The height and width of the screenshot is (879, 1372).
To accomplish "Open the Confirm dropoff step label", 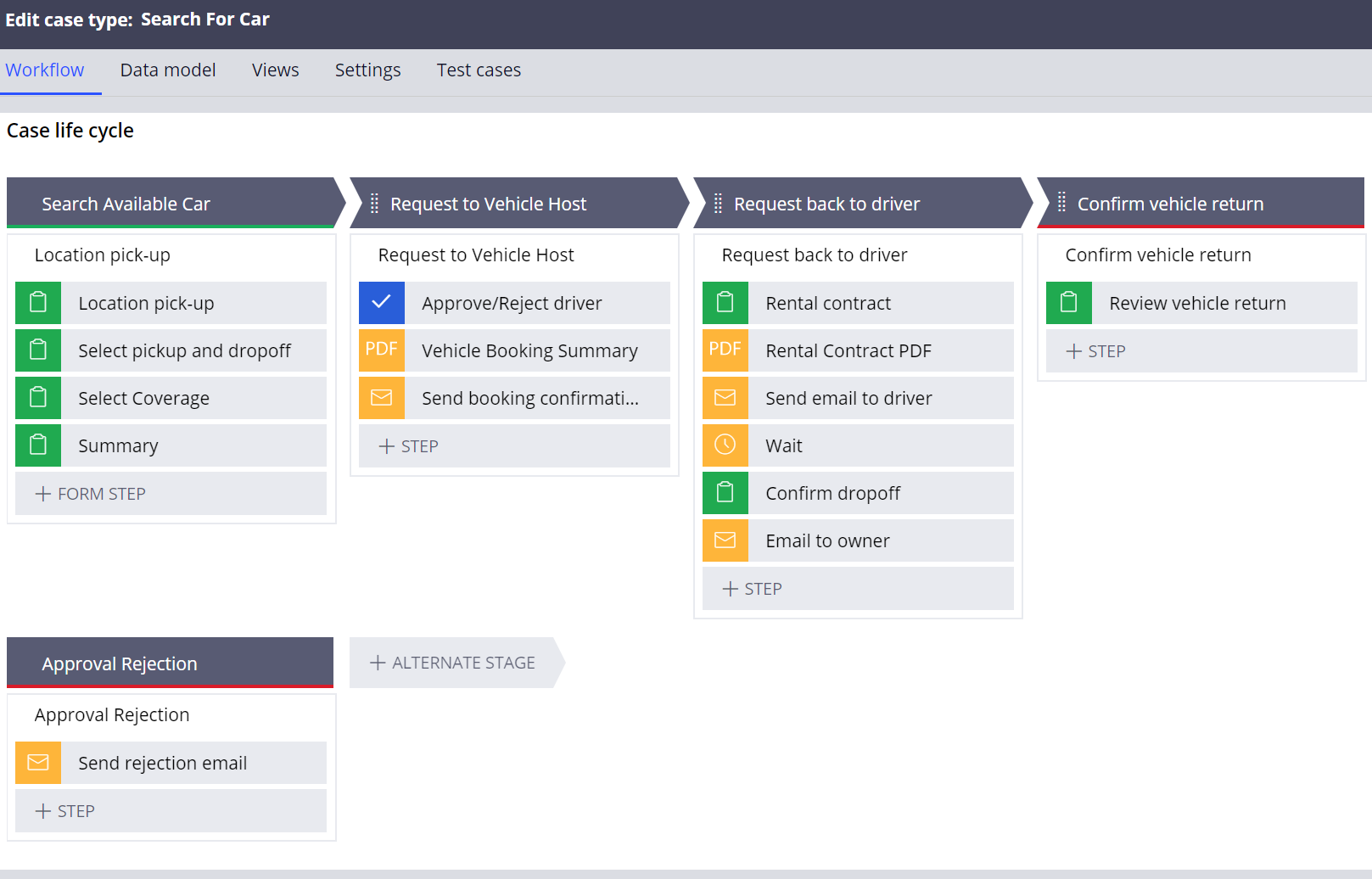I will tap(833, 493).
